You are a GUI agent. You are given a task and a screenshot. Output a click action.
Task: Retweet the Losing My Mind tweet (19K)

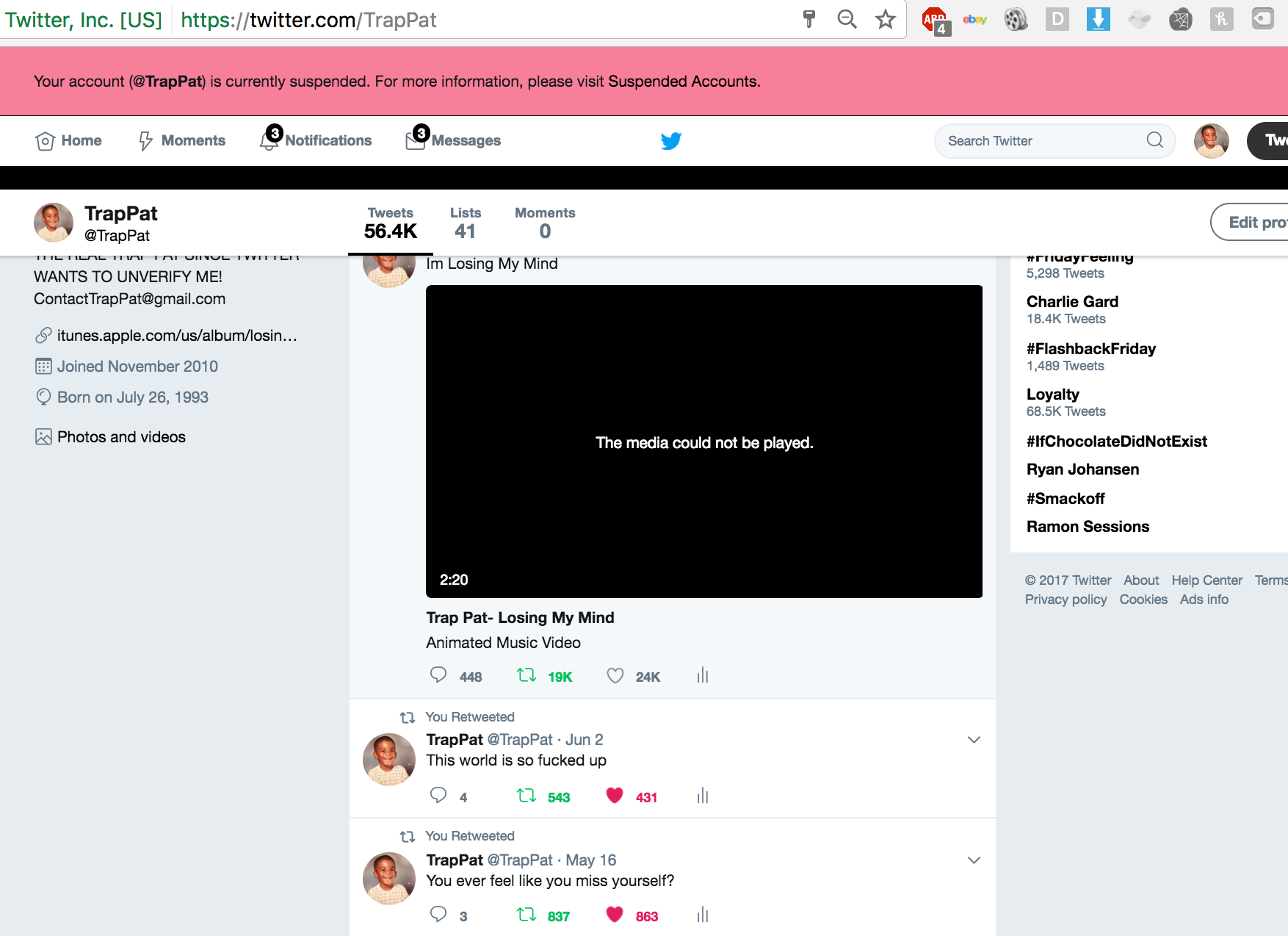pyautogui.click(x=527, y=675)
